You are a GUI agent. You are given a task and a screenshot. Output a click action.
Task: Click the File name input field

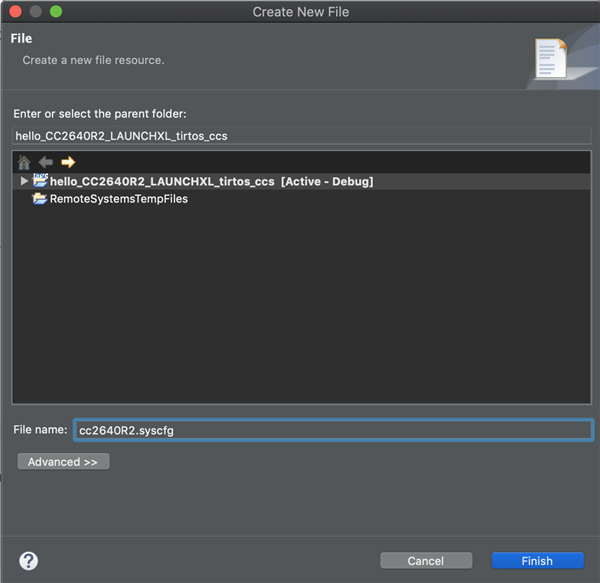[x=333, y=430]
